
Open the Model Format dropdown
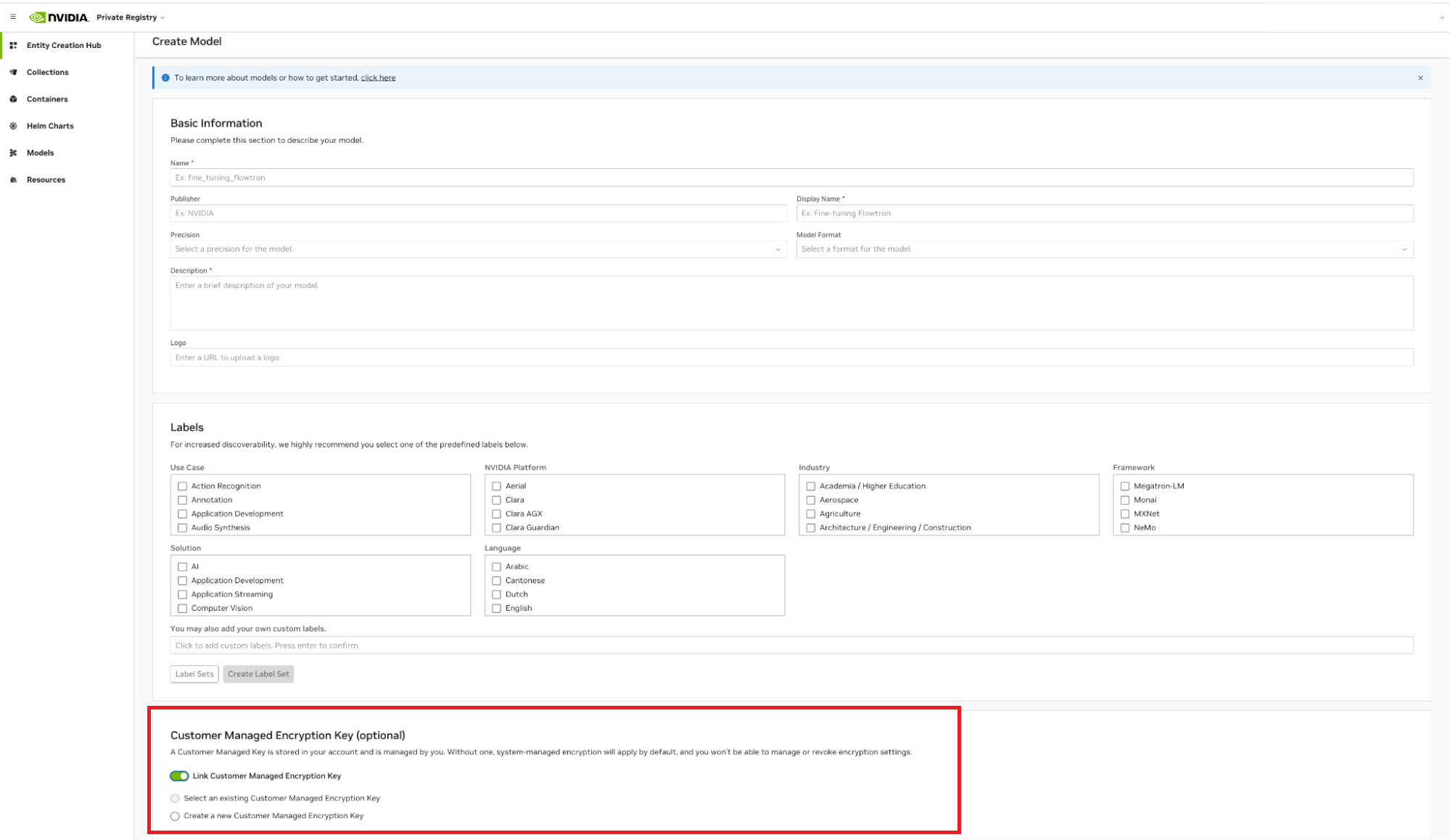(x=1104, y=249)
